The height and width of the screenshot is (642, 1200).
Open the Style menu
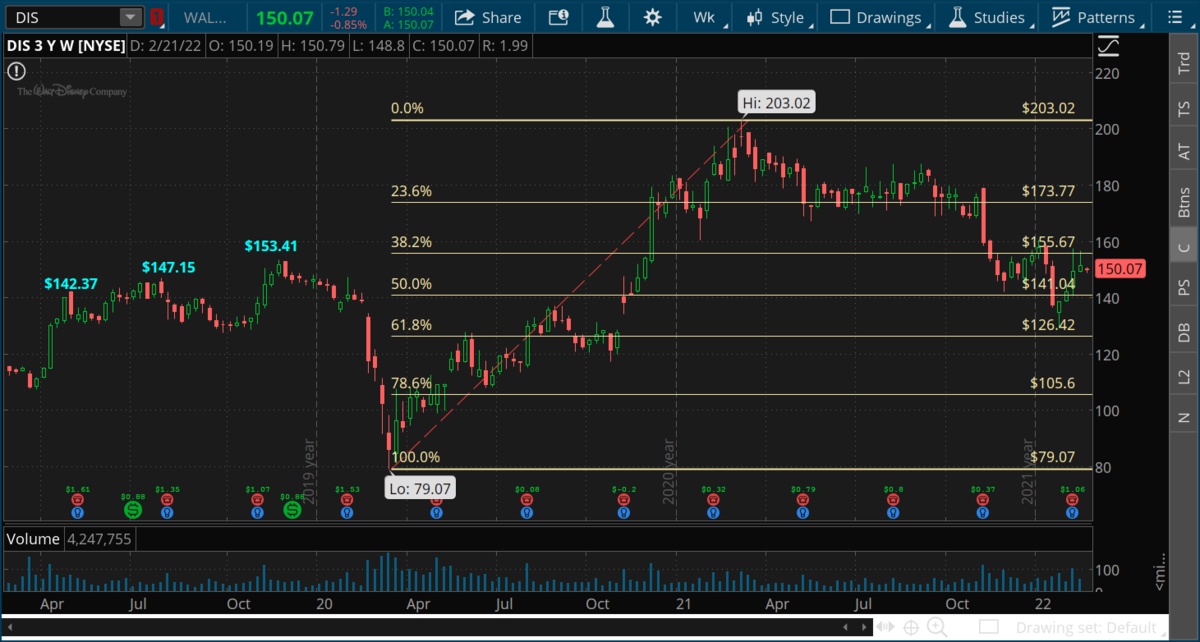click(x=779, y=17)
